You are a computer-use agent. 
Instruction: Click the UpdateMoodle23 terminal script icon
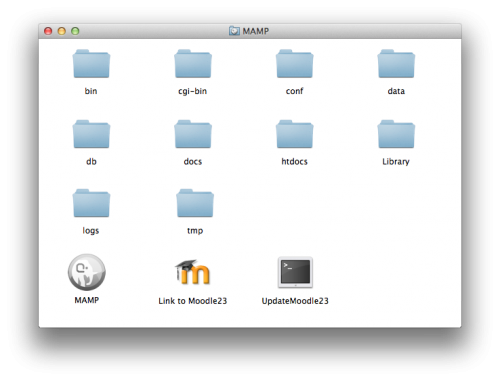[x=295, y=272]
